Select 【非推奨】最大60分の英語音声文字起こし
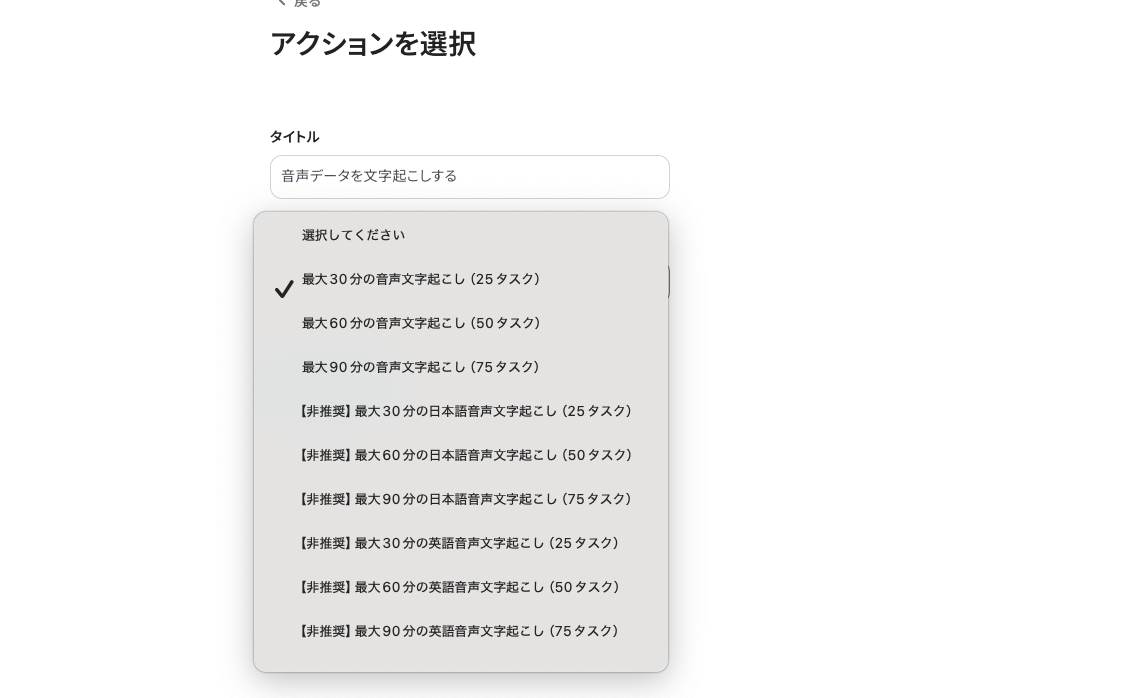The width and height of the screenshot is (1136, 698). tap(458, 587)
